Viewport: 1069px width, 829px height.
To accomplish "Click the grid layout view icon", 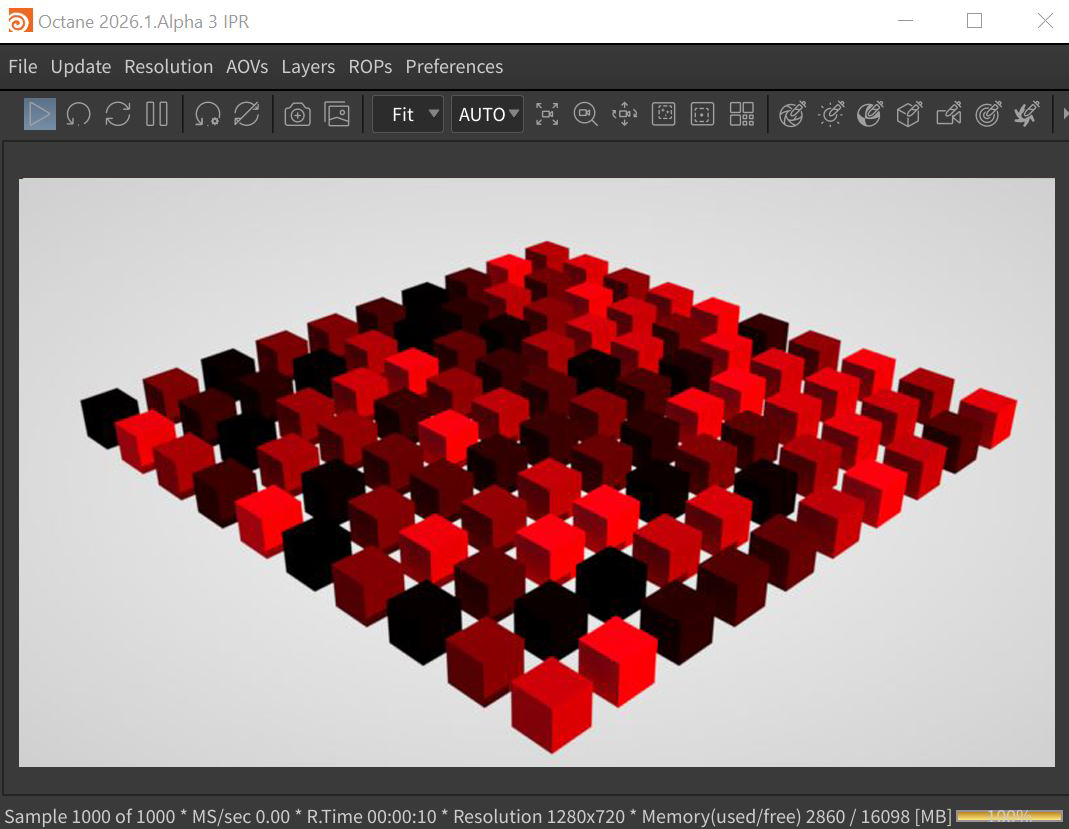I will tap(742, 114).
